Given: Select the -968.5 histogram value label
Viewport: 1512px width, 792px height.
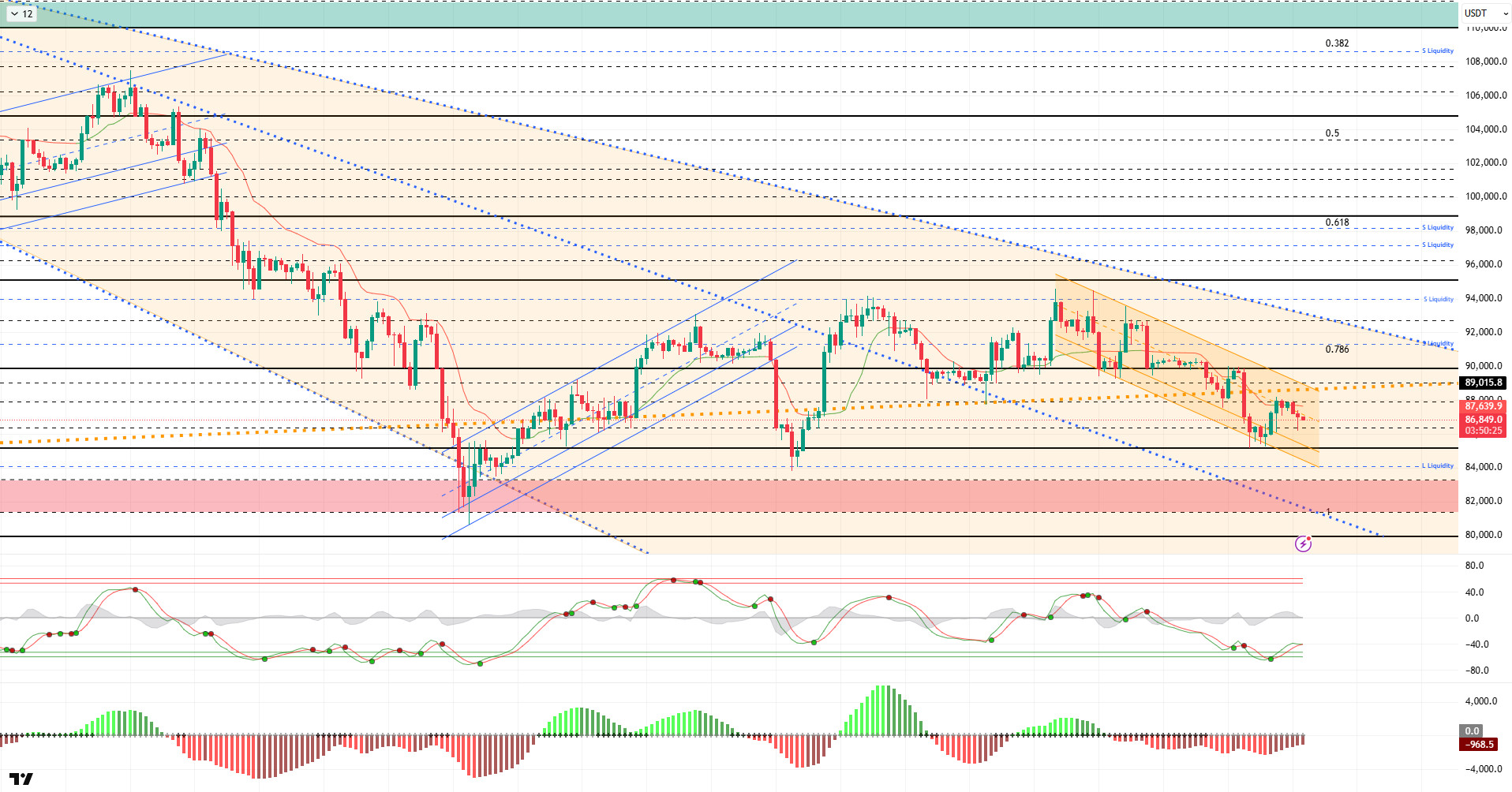Looking at the screenshot, I should coord(1479,744).
